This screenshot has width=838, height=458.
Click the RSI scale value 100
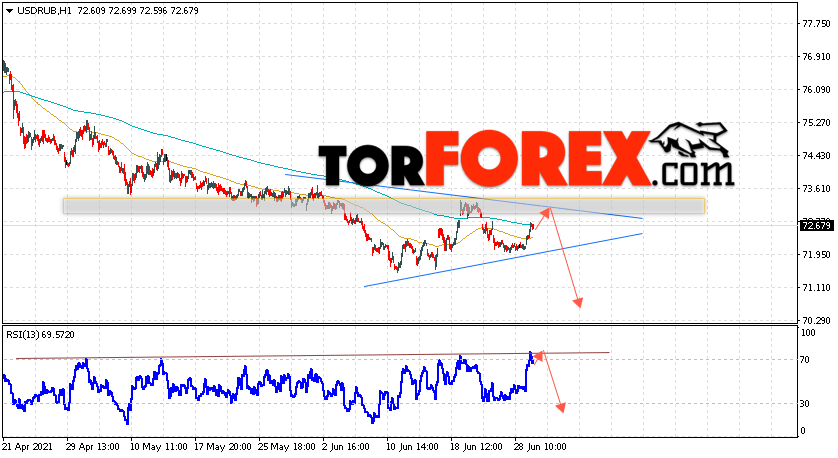808,333
